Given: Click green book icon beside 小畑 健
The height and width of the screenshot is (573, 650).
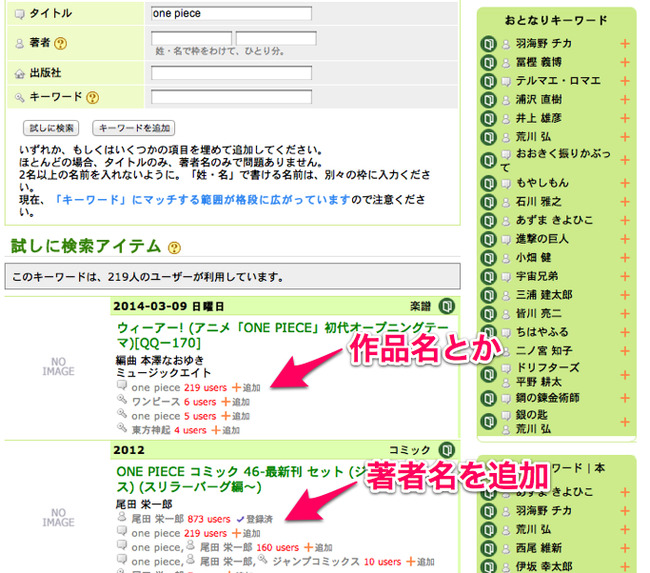Looking at the screenshot, I should pyautogui.click(x=488, y=257).
